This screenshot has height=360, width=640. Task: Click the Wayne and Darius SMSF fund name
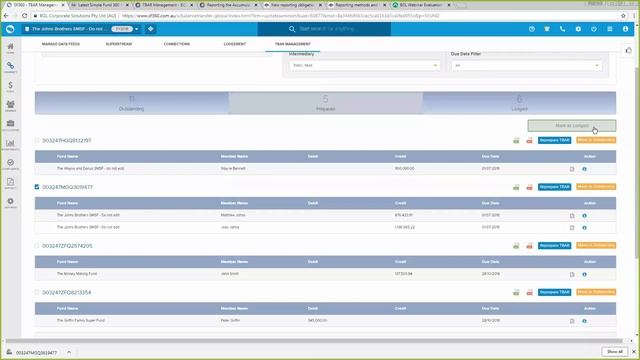pos(90,169)
